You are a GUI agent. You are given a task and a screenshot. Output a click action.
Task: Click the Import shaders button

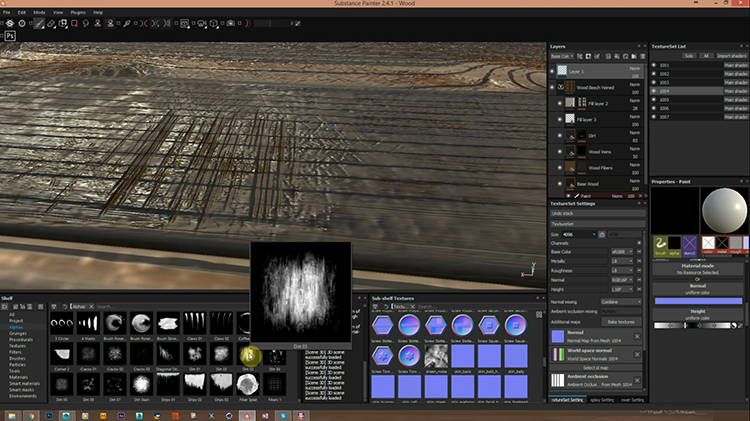click(731, 56)
